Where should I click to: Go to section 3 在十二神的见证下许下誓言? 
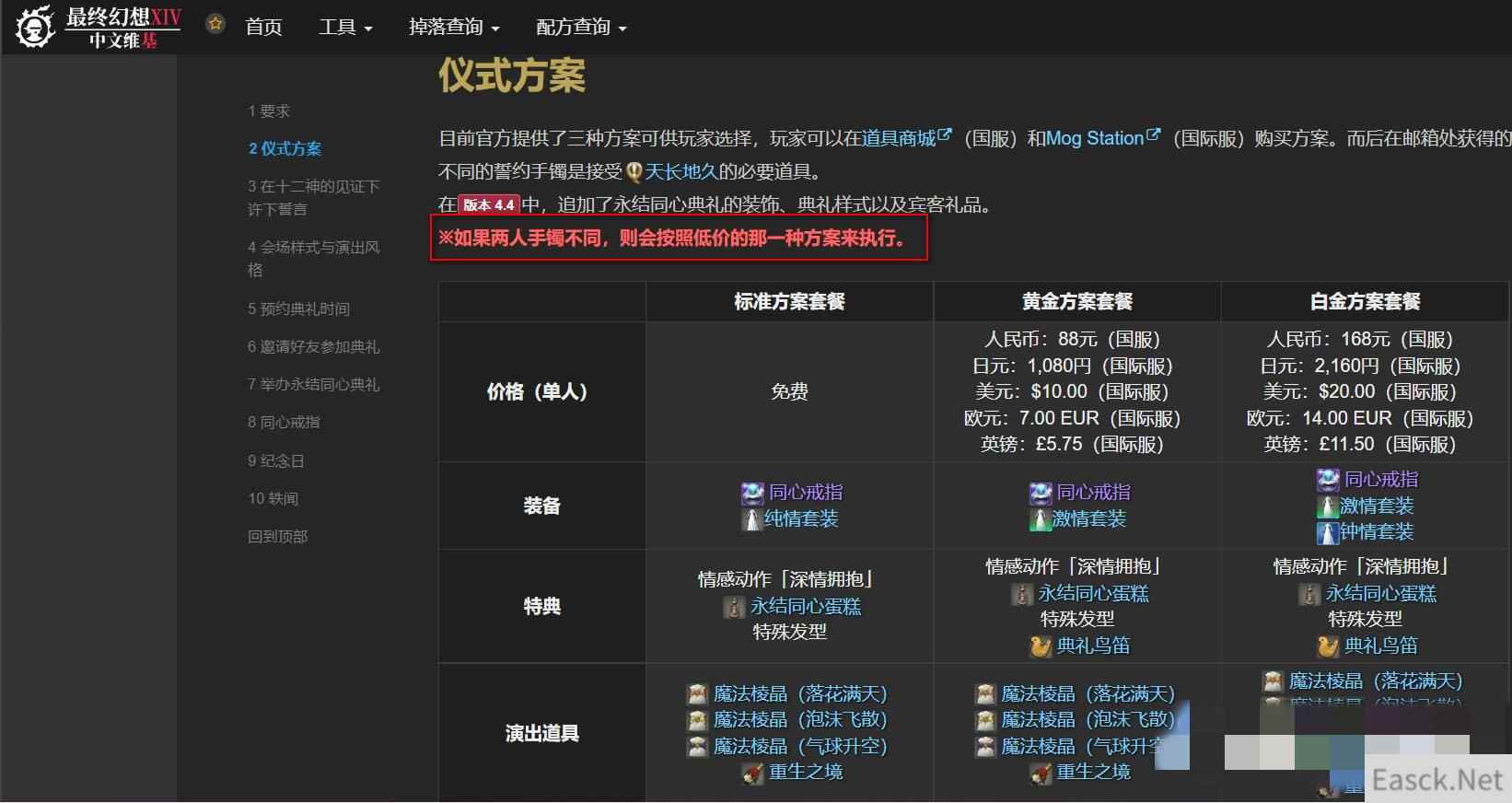point(313,197)
